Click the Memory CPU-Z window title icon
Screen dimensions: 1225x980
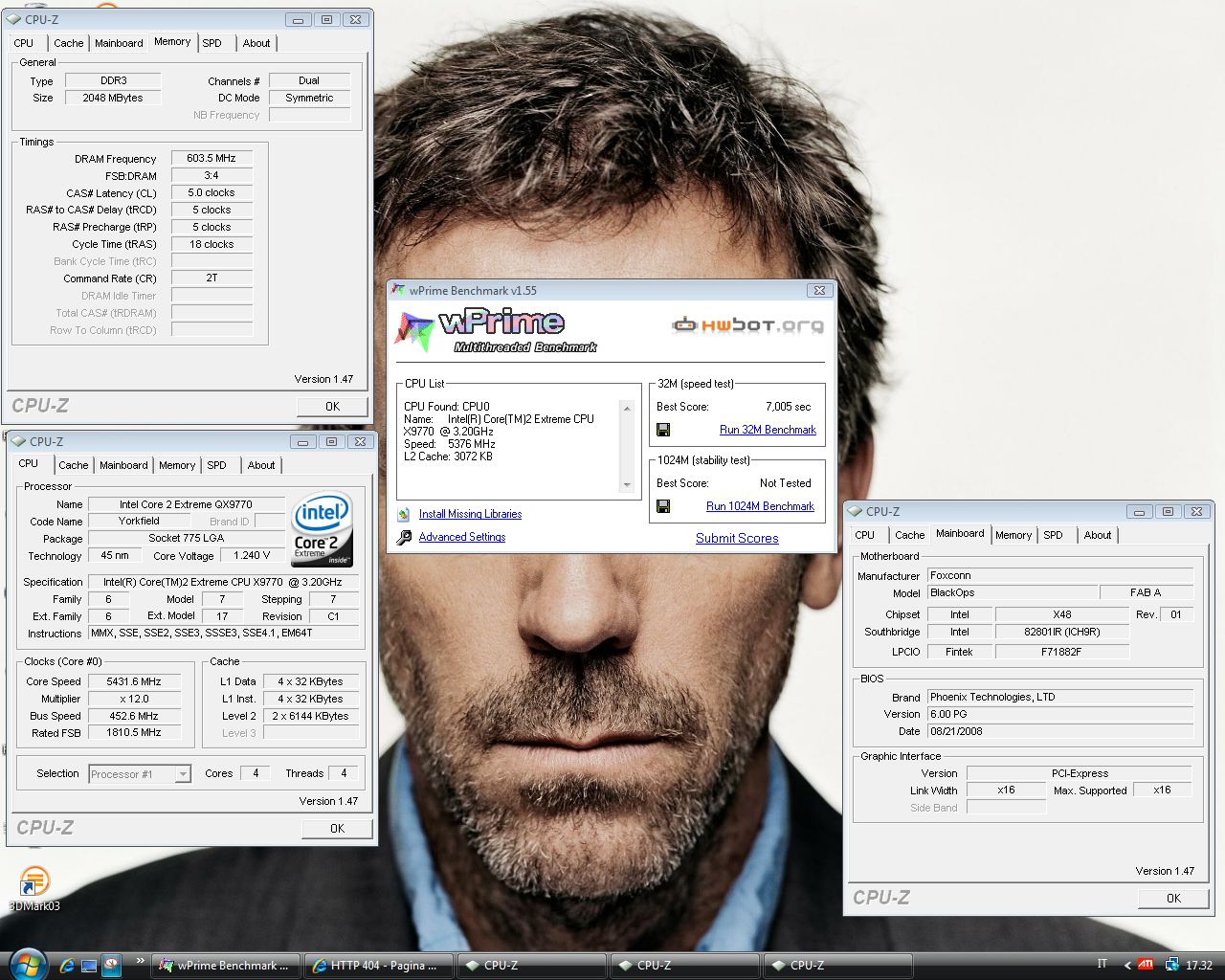[13, 19]
